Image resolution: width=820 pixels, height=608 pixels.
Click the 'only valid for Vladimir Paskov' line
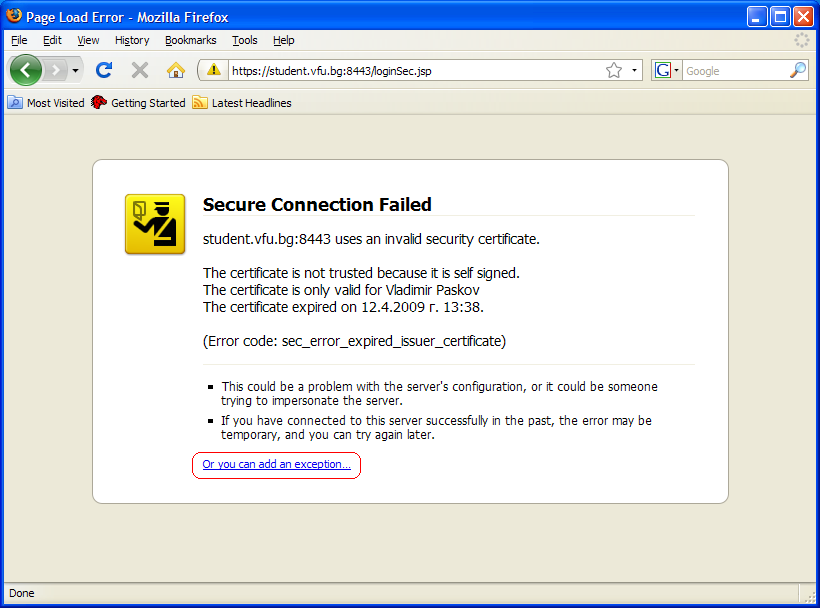pos(341,290)
